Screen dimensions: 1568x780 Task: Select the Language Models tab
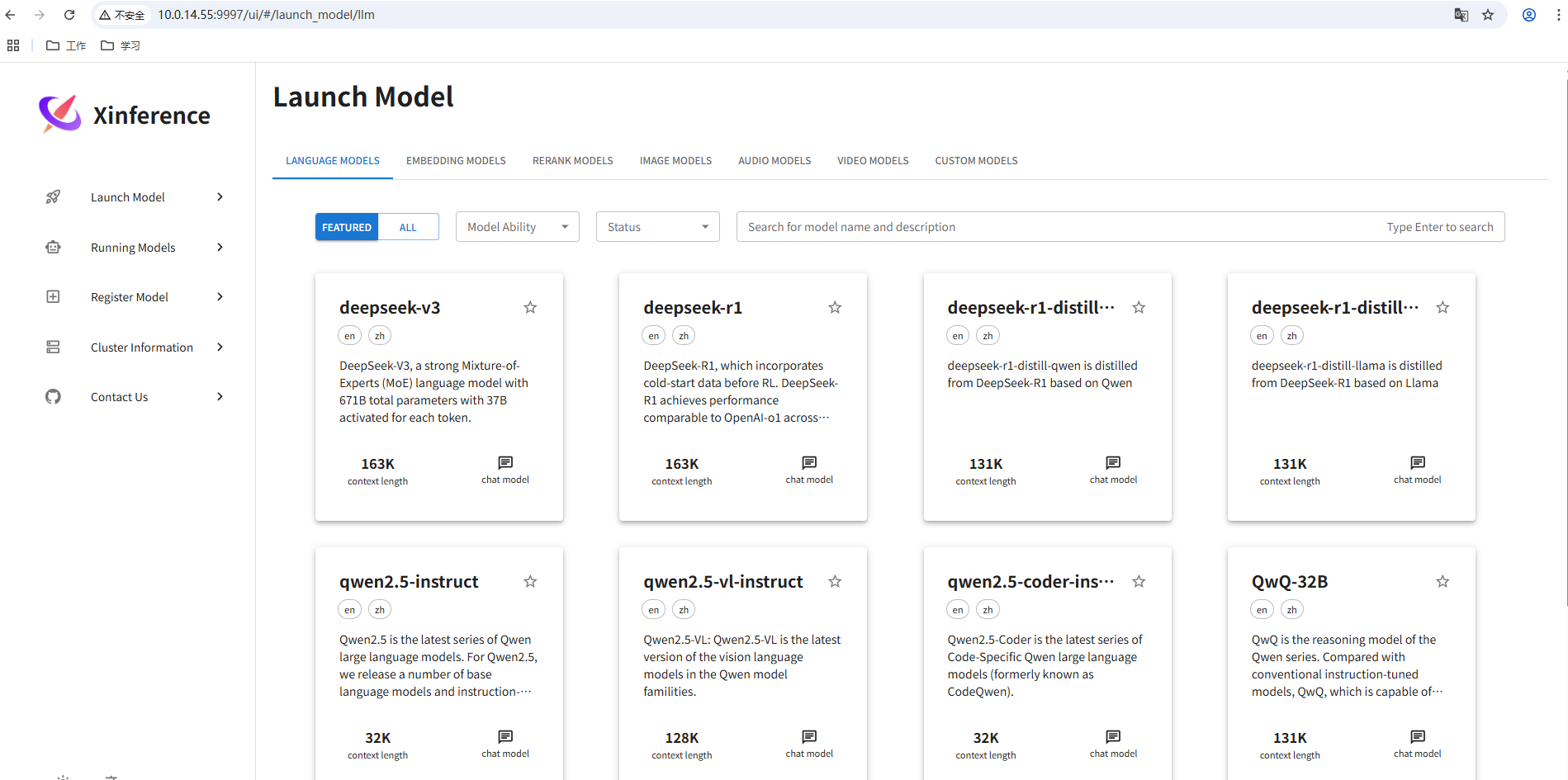333,161
